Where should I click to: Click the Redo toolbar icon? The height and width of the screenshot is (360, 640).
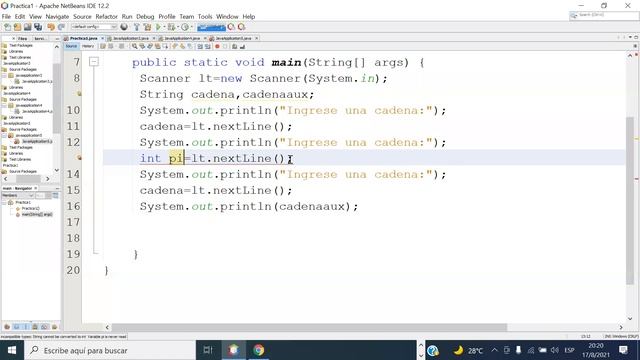pos(61,27)
